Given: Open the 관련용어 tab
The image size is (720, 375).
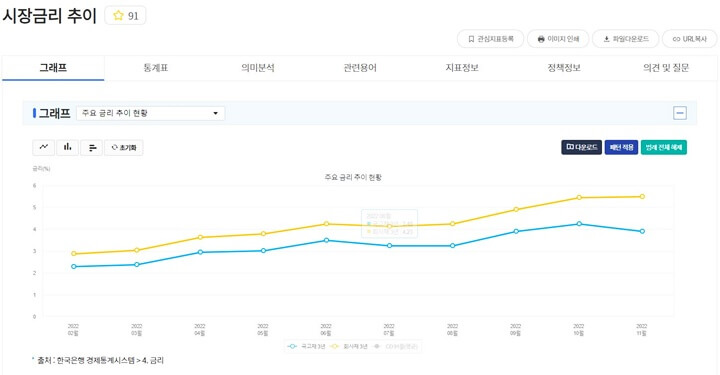Looking at the screenshot, I should (x=360, y=68).
